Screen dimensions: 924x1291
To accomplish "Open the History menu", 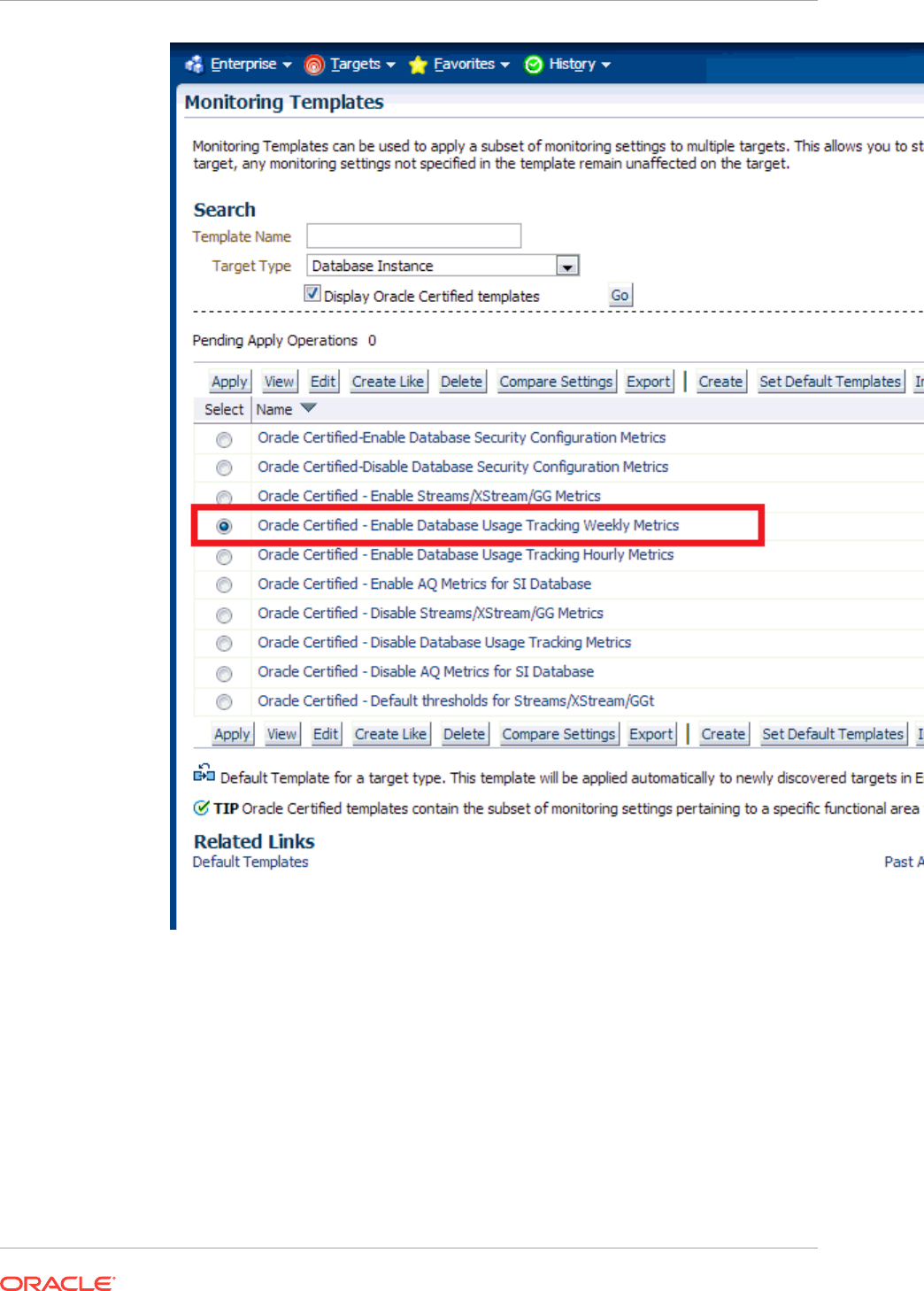I will 572,64.
